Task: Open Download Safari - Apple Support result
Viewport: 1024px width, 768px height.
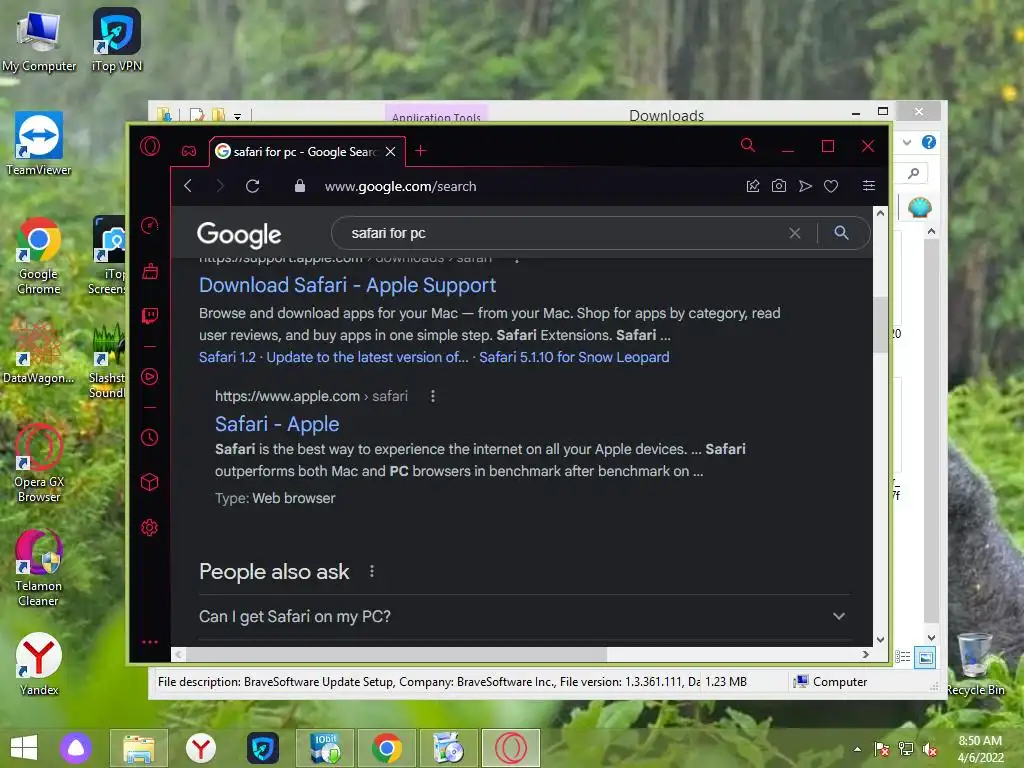Action: (x=347, y=285)
